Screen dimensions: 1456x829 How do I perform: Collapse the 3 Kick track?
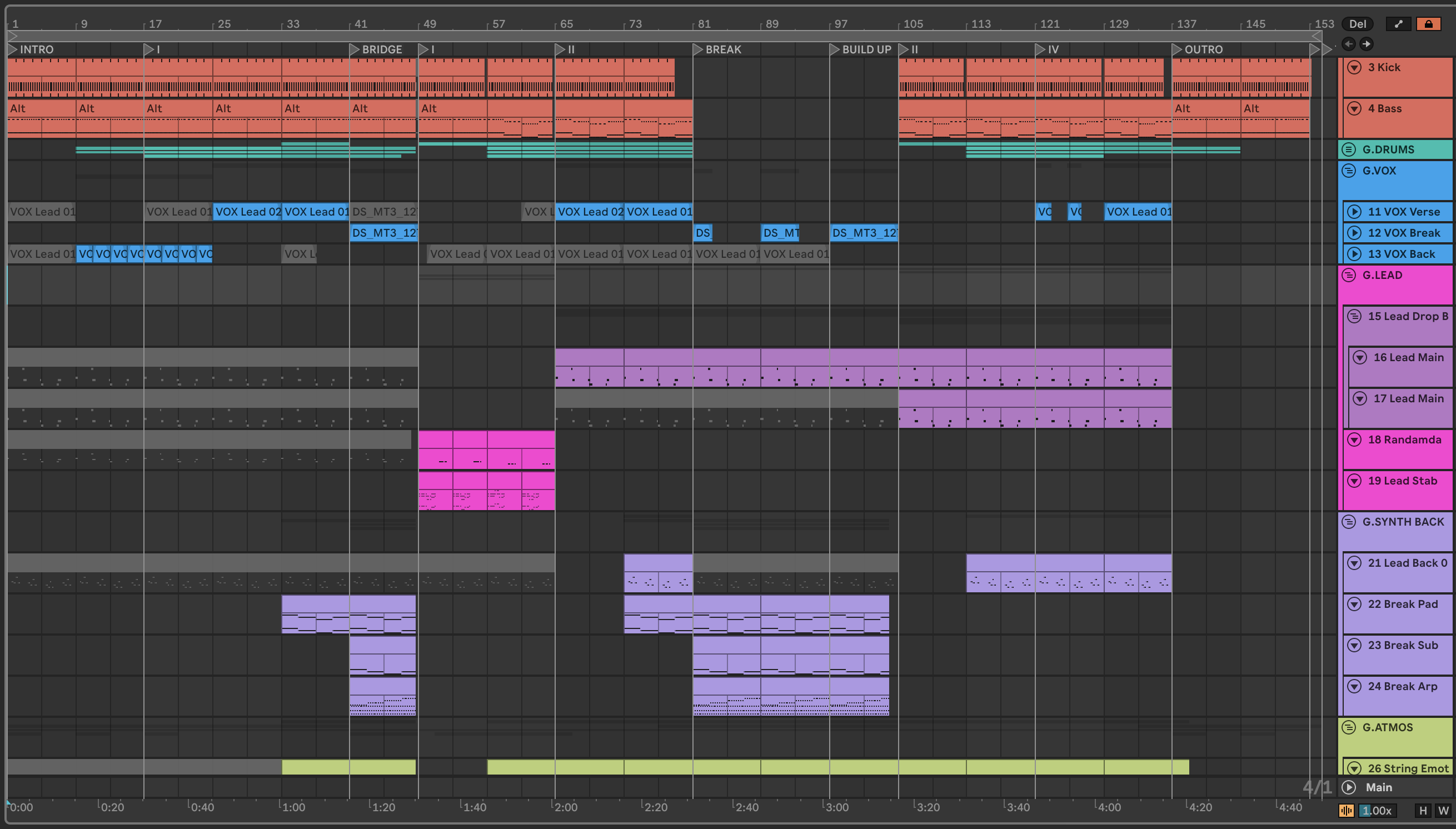[x=1354, y=67]
